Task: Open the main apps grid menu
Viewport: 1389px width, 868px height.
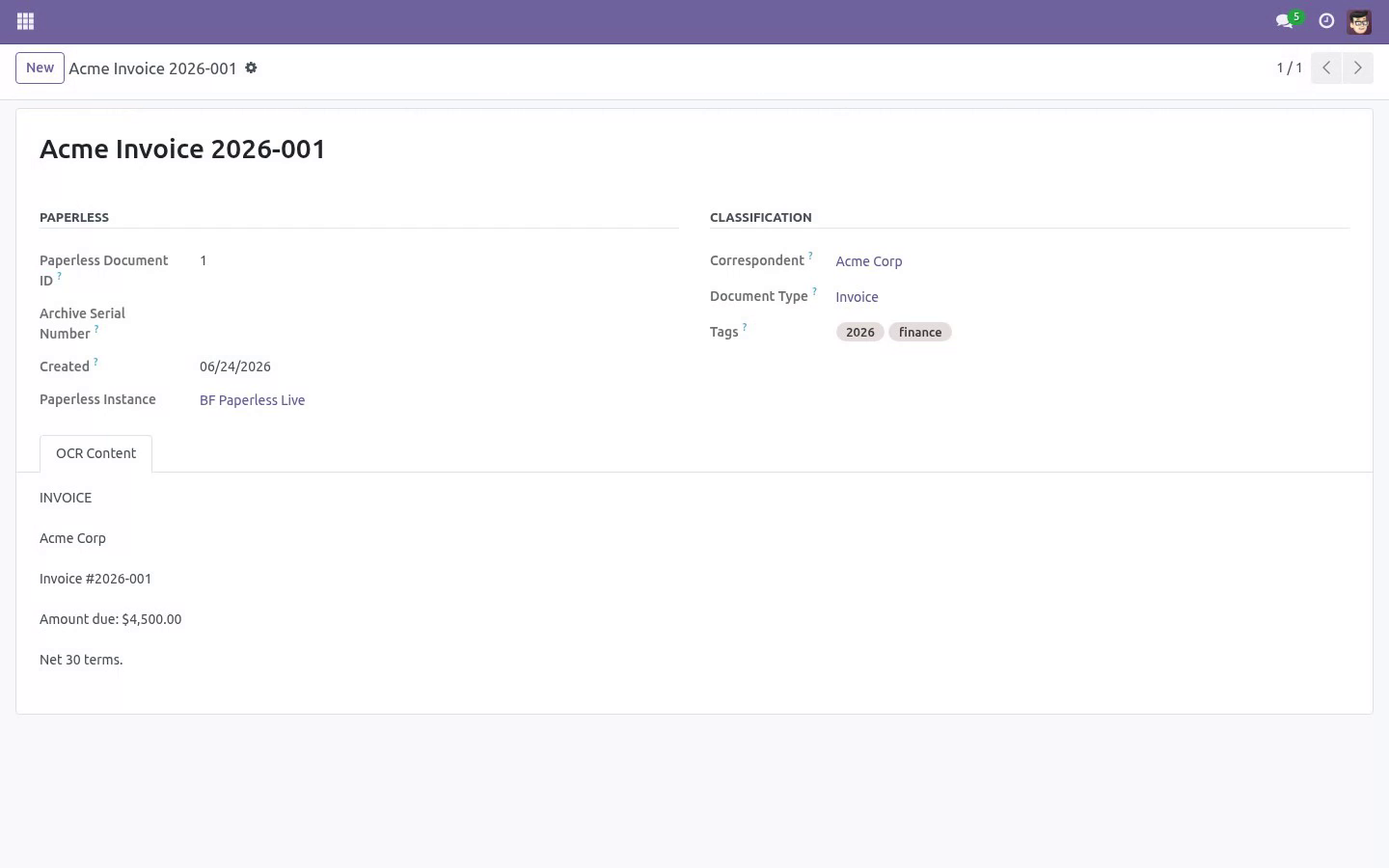Action: pos(26,21)
